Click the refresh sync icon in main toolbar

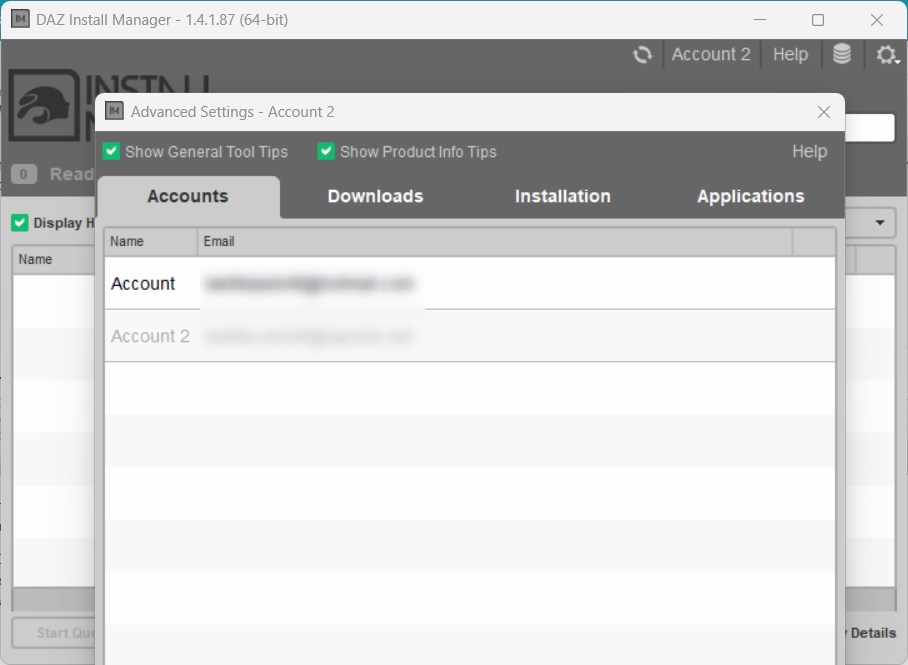[x=642, y=54]
